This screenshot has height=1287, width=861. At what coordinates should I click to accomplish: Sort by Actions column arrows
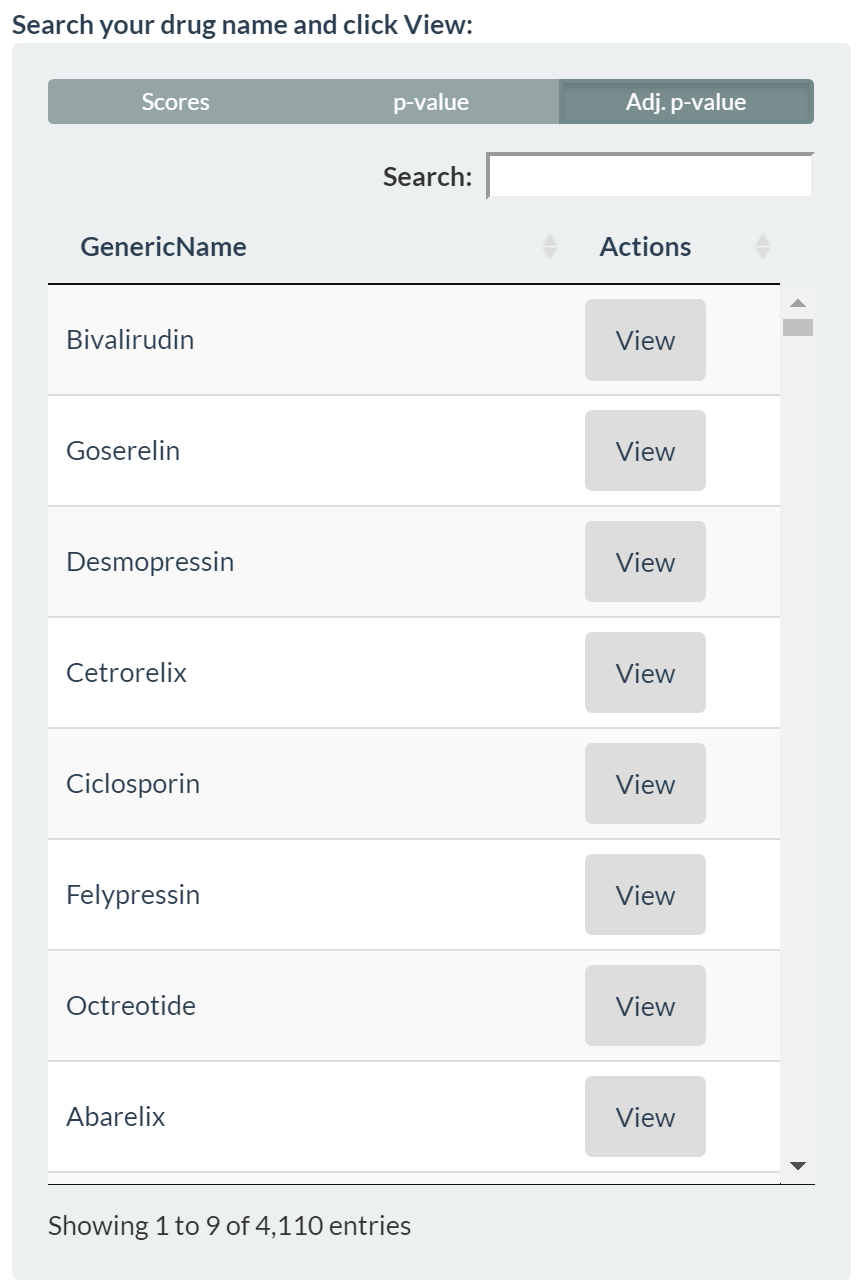762,247
